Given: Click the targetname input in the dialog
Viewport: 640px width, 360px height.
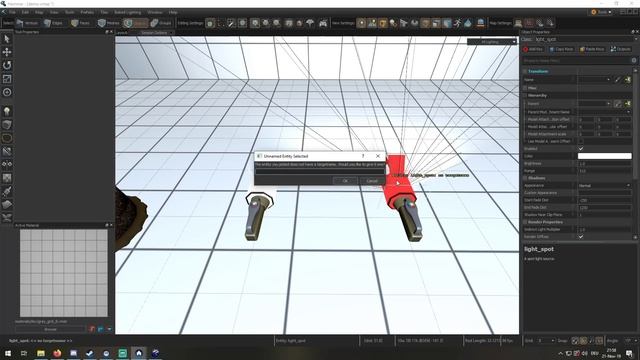Looking at the screenshot, I should tap(320, 171).
